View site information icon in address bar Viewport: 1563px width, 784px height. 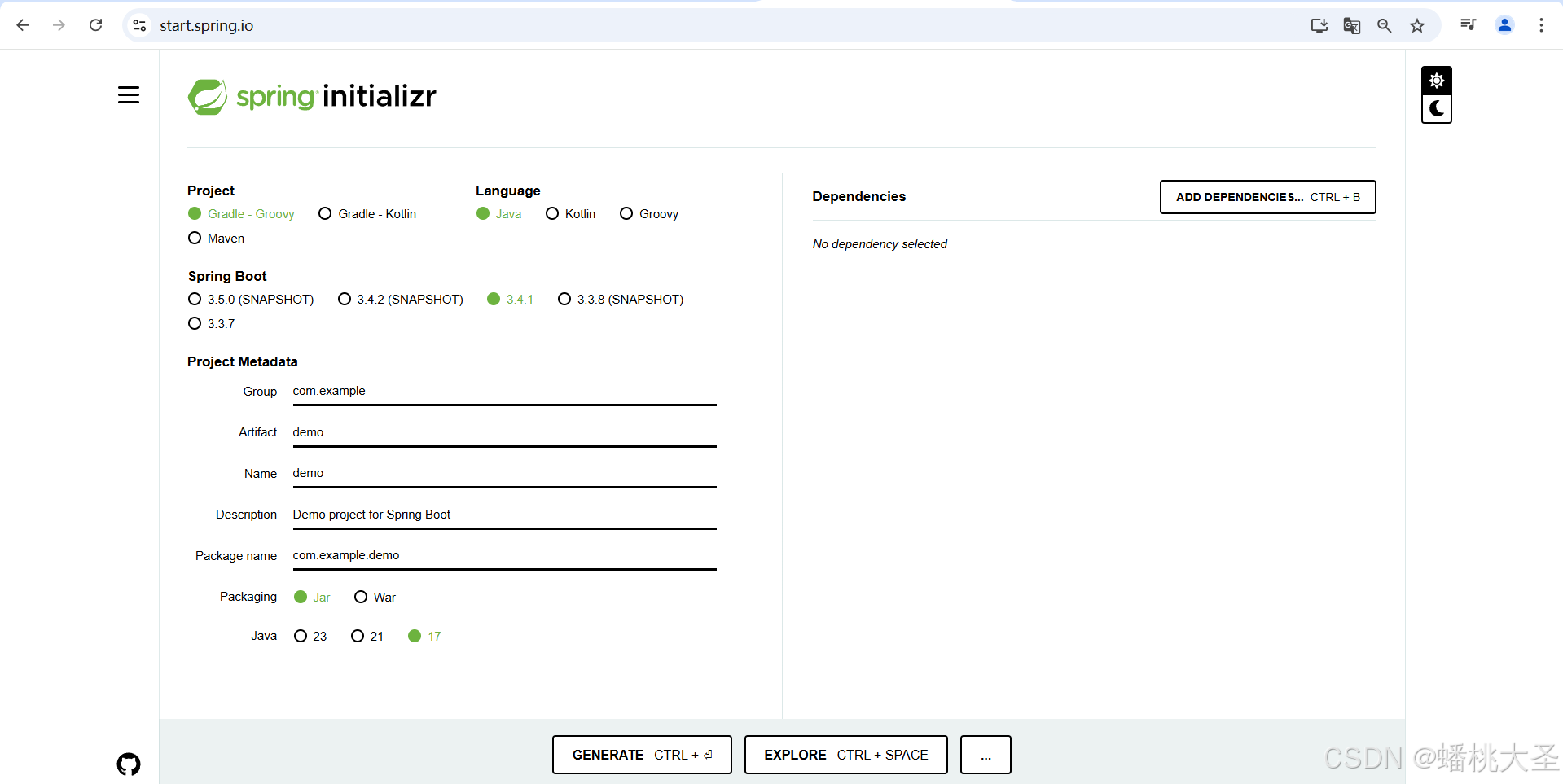pos(140,25)
